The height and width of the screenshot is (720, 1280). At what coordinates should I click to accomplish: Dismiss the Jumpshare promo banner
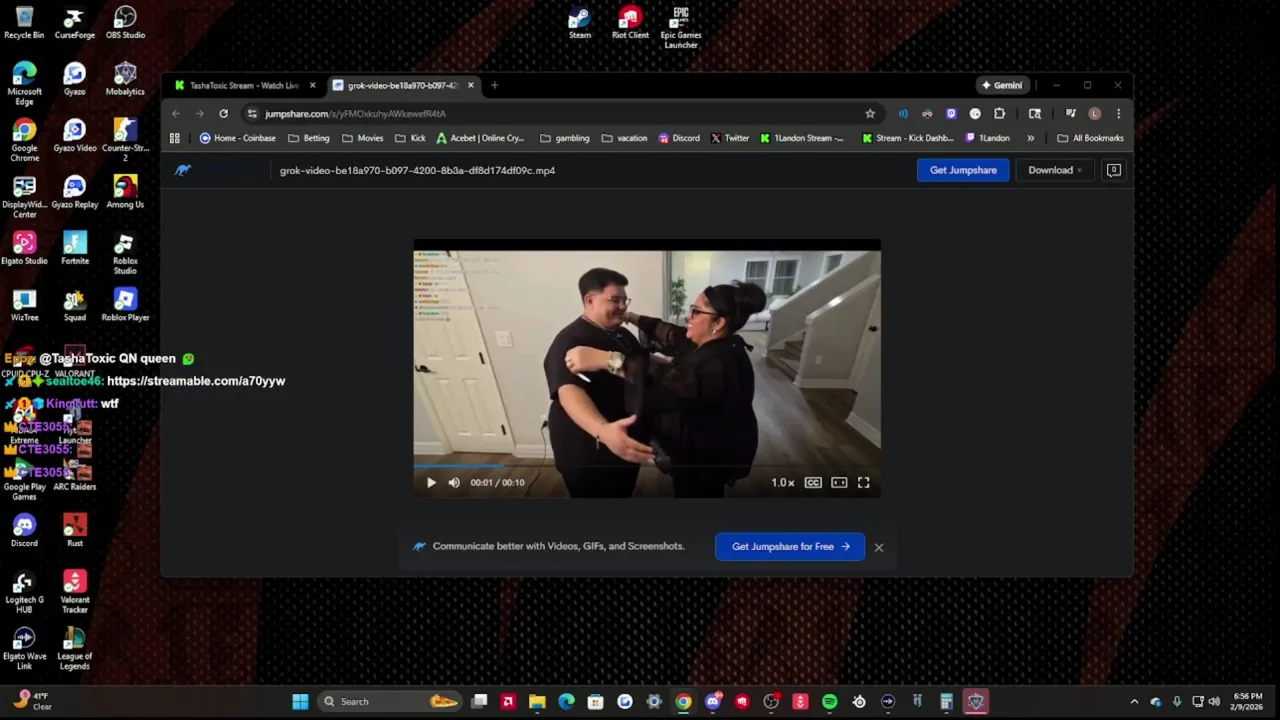click(879, 547)
